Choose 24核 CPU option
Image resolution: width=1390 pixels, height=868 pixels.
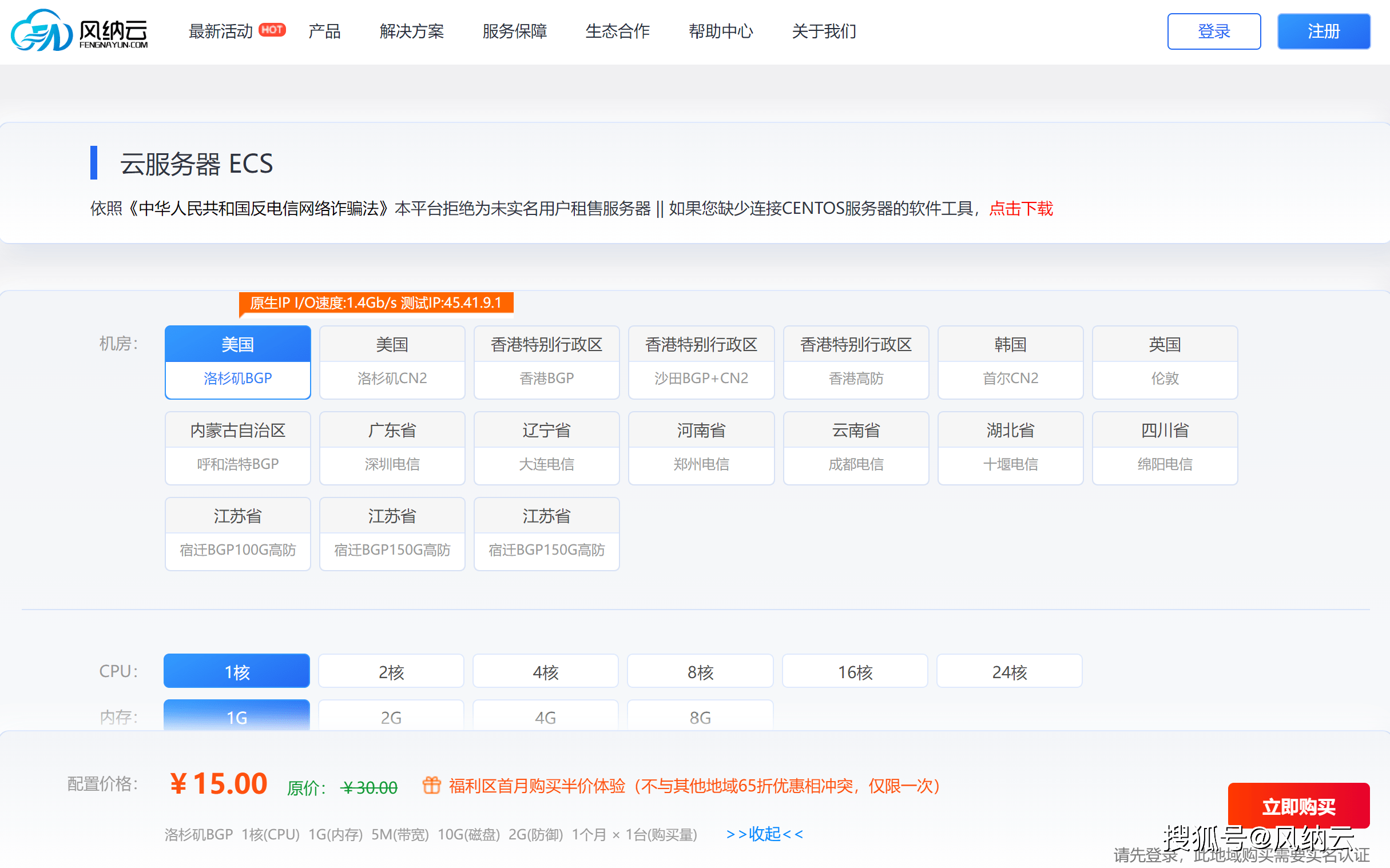(1010, 671)
